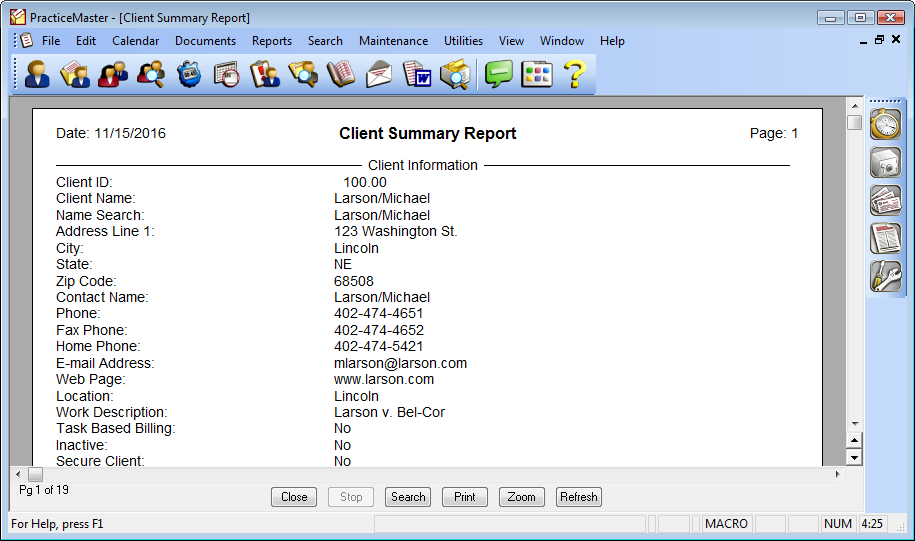
Task: Click the blue timer stopwatch toolbar icon
Action: click(x=189, y=75)
